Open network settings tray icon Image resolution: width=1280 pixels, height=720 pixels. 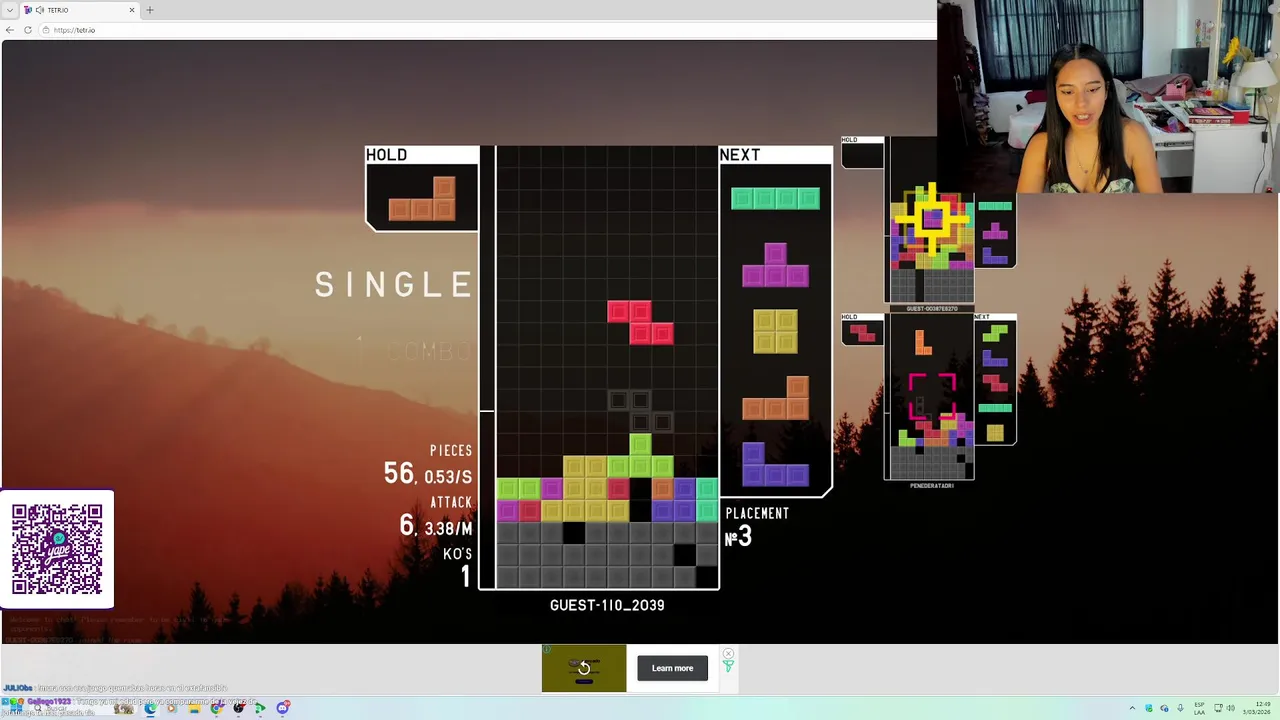pos(1217,708)
